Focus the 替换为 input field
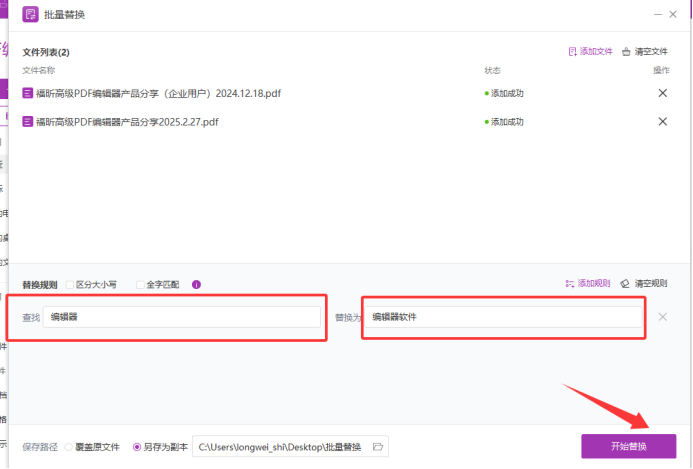Screen dimensions: 693x469 click(503, 317)
